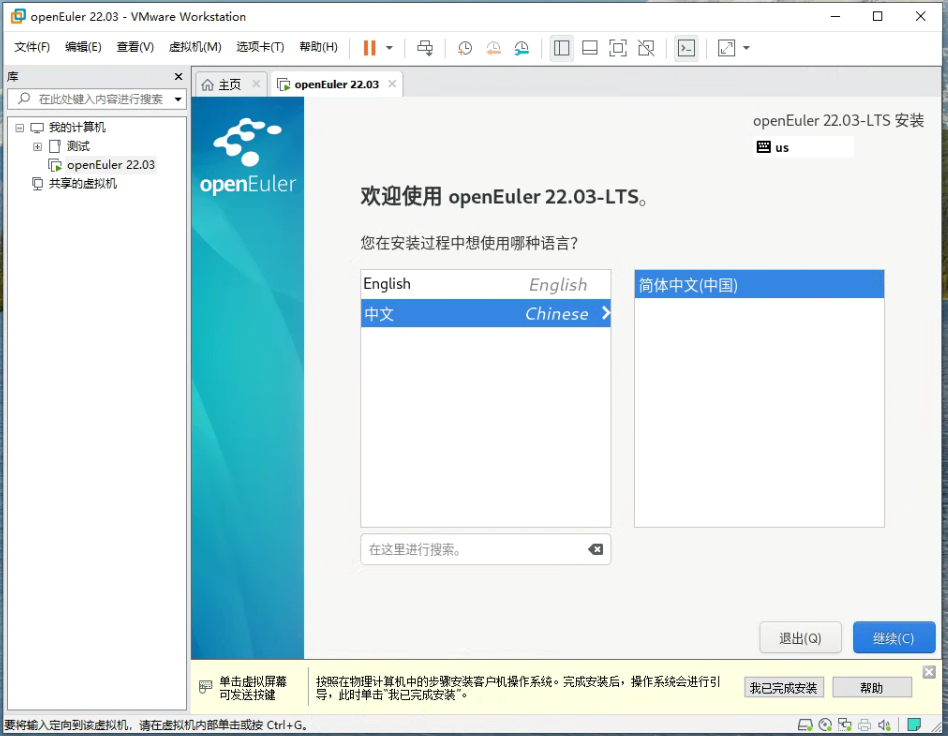The width and height of the screenshot is (948, 736).
Task: Close the openEuler 22.03 tab
Action: tap(392, 84)
